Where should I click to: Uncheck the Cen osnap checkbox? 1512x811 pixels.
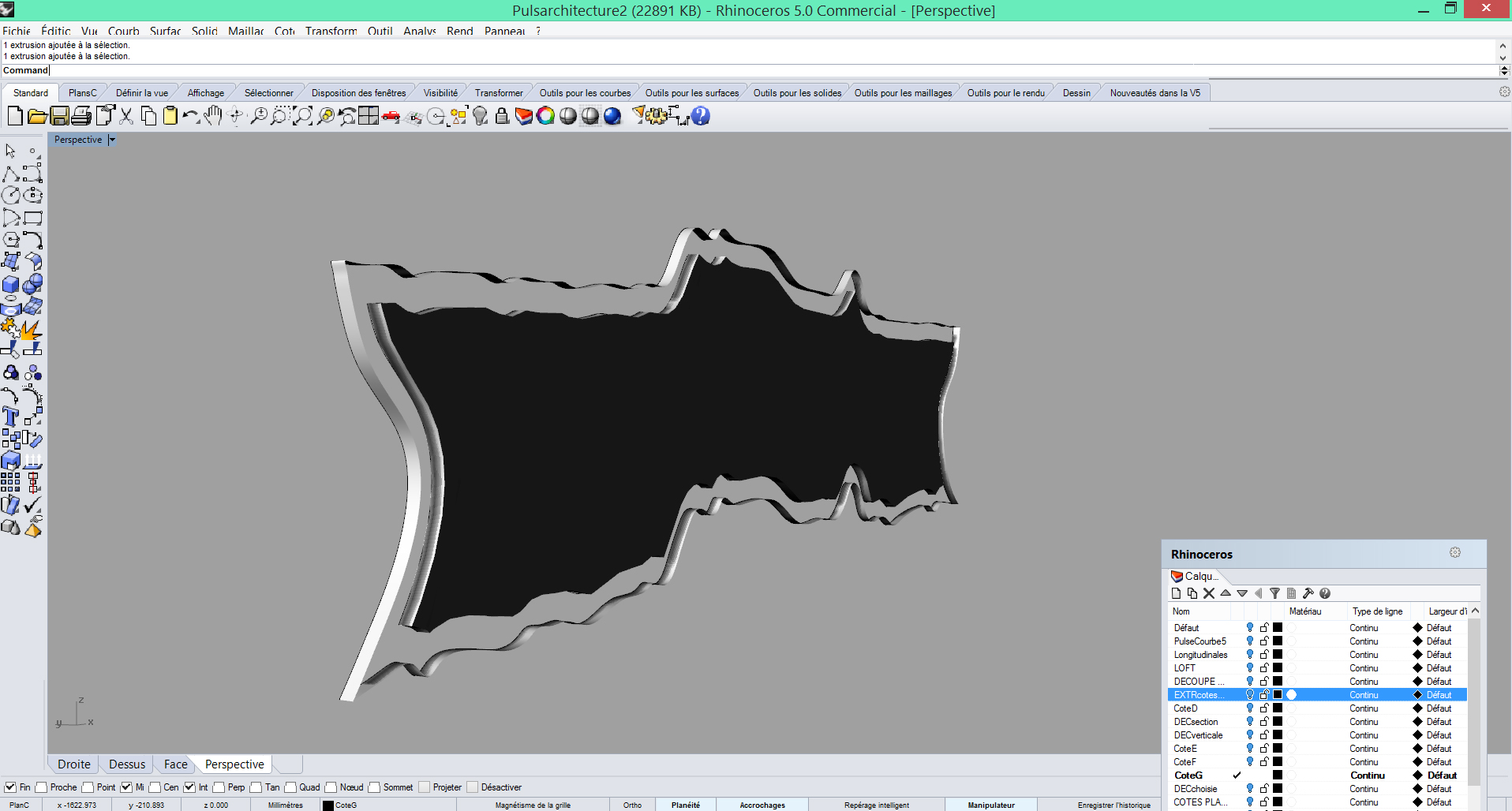coord(155,787)
